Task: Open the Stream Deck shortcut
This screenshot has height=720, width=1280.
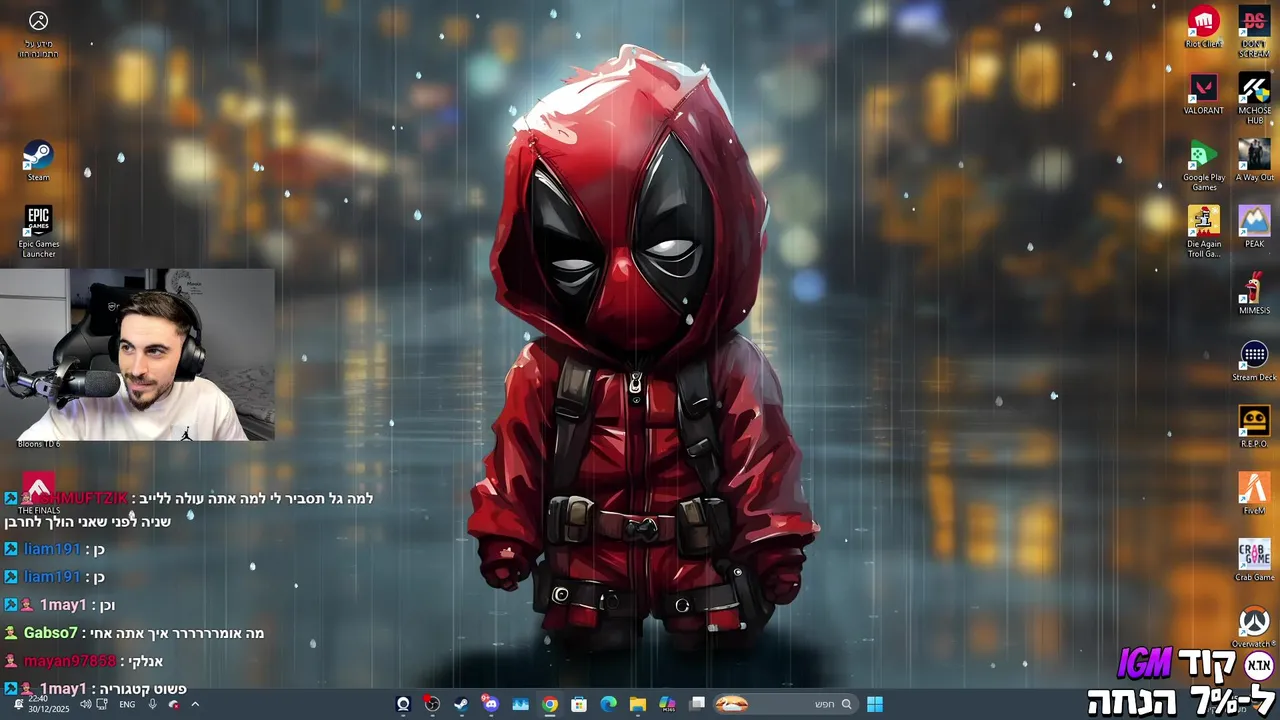Action: (1254, 361)
